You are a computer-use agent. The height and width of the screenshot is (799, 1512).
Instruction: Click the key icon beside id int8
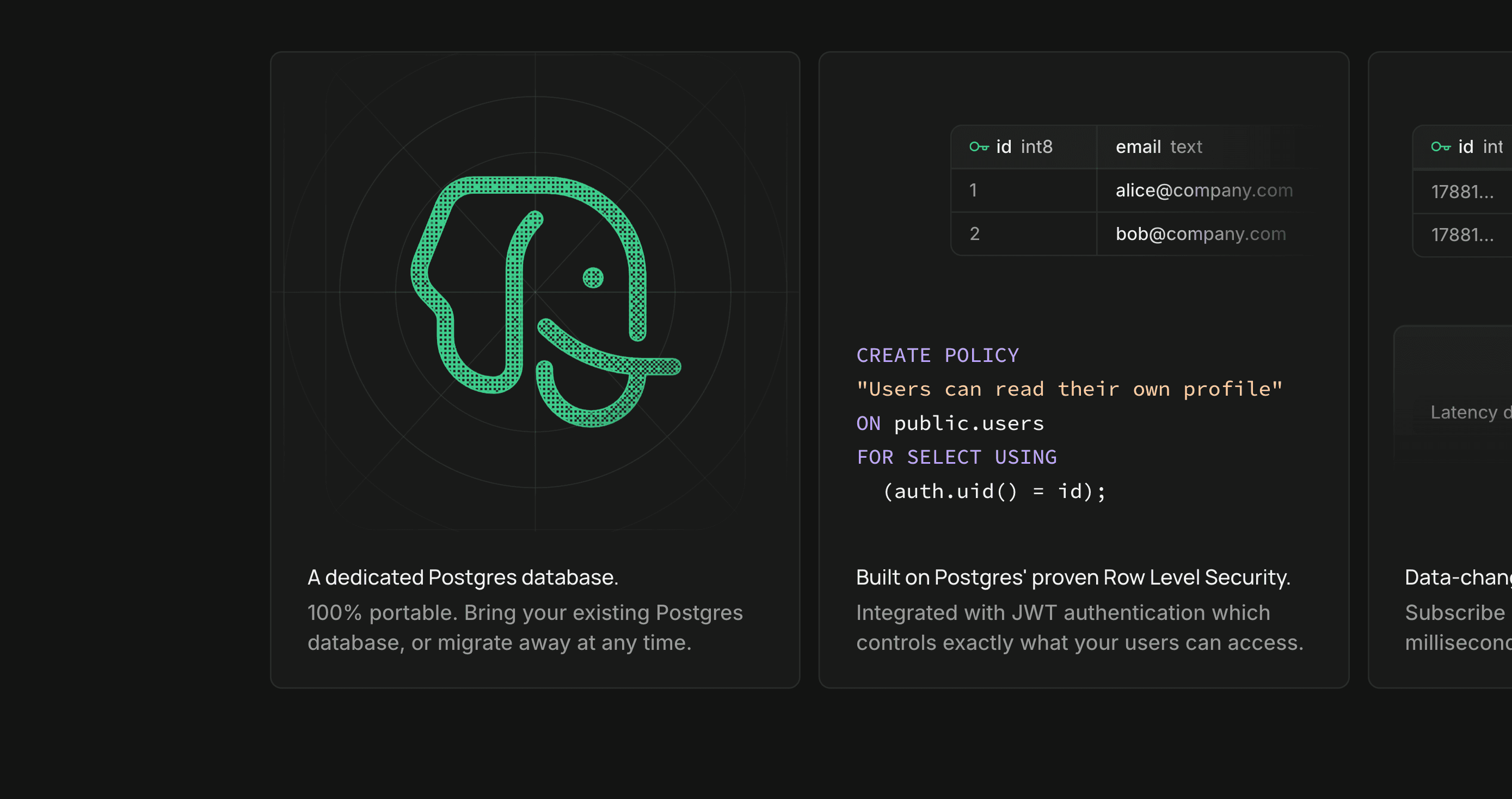pyautogui.click(x=979, y=147)
